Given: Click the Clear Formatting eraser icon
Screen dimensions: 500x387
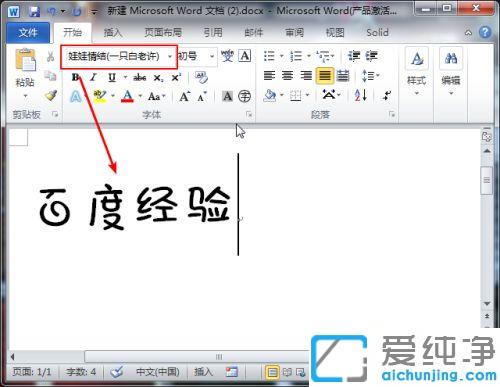Looking at the screenshot, I should [201, 77].
